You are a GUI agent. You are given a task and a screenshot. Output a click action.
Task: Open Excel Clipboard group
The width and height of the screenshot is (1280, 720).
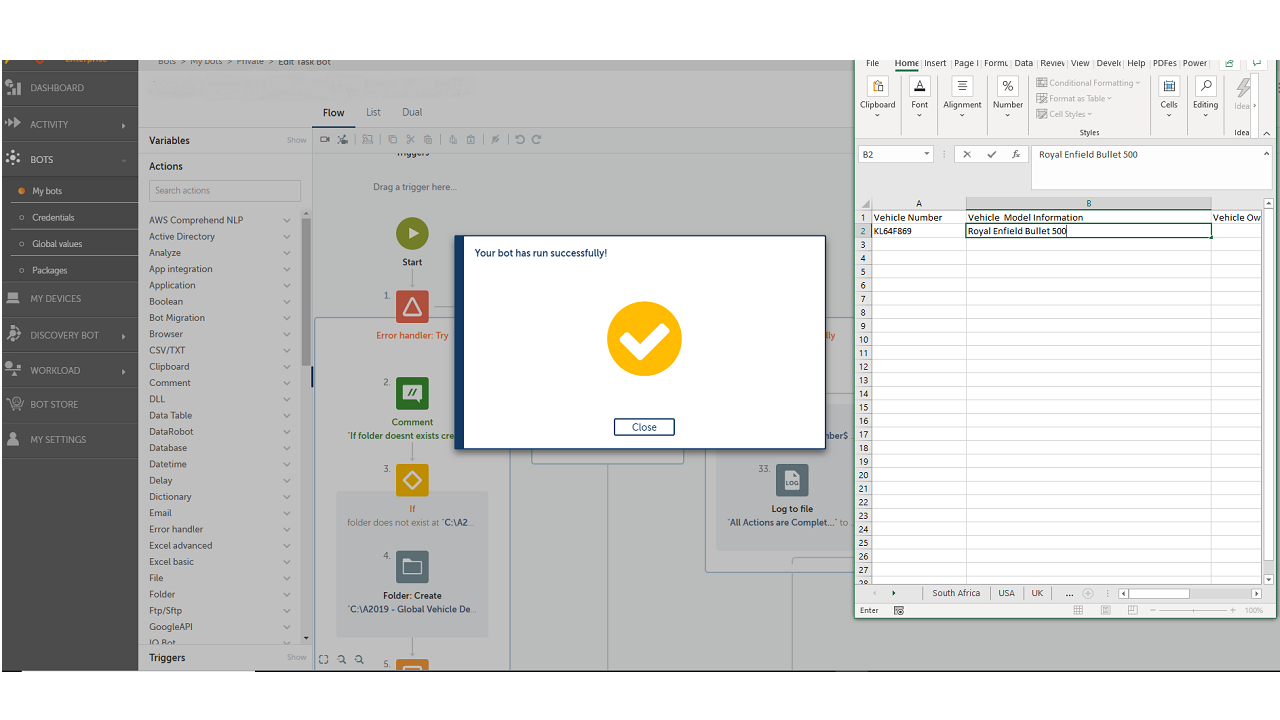[x=878, y=97]
